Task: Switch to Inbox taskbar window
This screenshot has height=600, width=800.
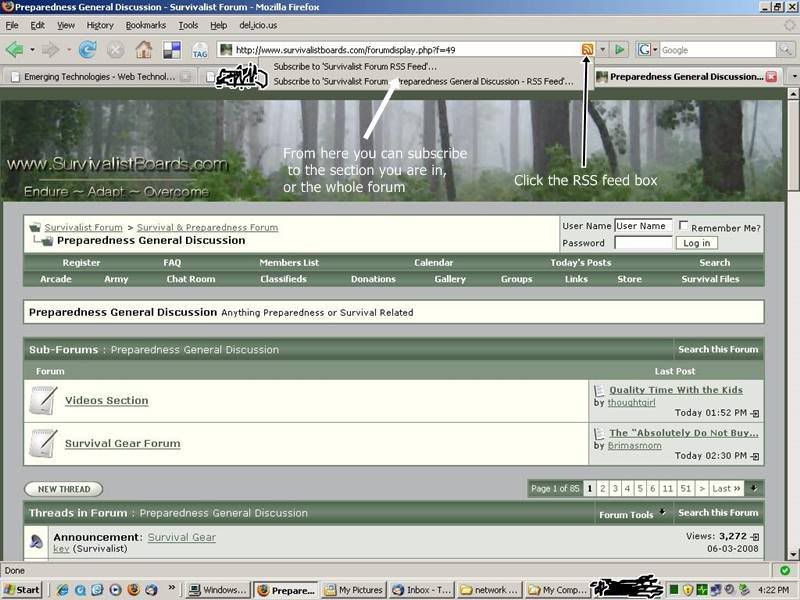Action: [x=421, y=590]
